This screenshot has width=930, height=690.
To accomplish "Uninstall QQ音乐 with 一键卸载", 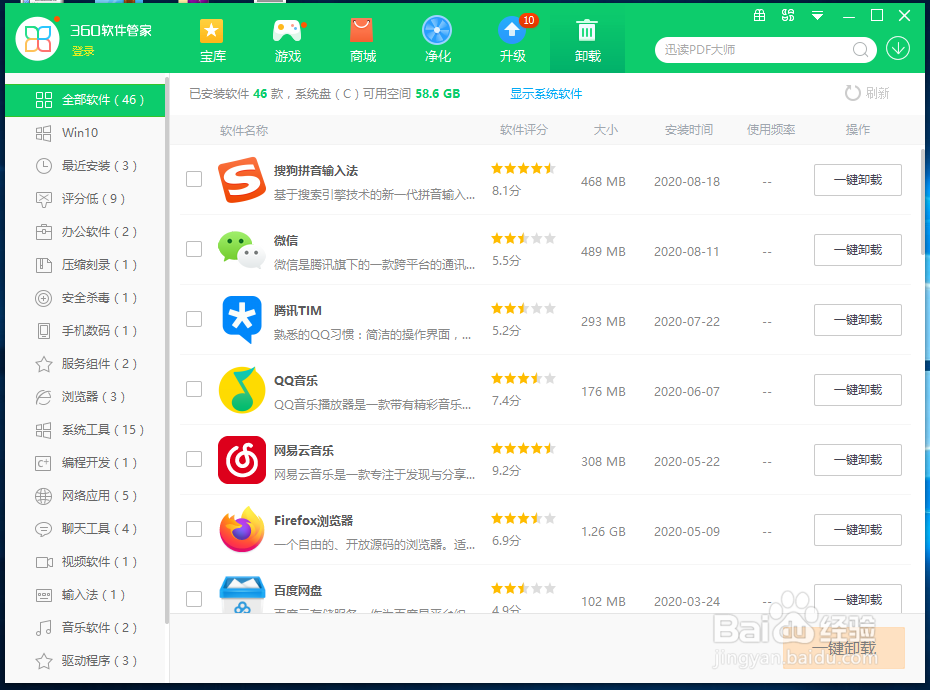I will [x=858, y=390].
